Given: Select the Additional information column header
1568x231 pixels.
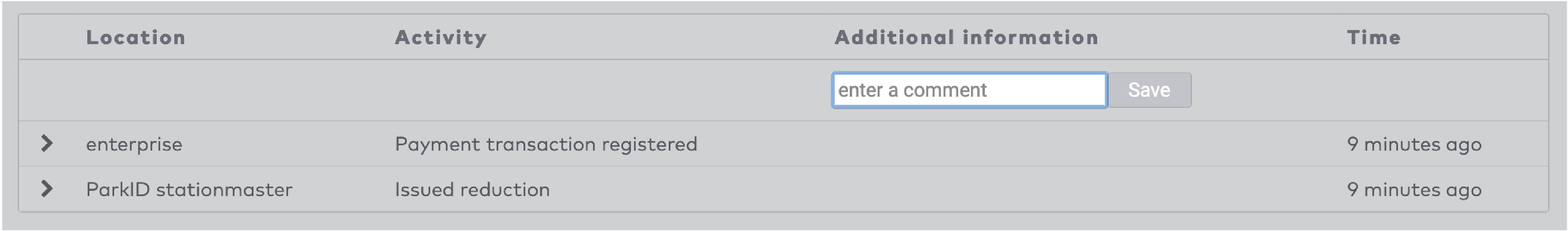Looking at the screenshot, I should (966, 37).
